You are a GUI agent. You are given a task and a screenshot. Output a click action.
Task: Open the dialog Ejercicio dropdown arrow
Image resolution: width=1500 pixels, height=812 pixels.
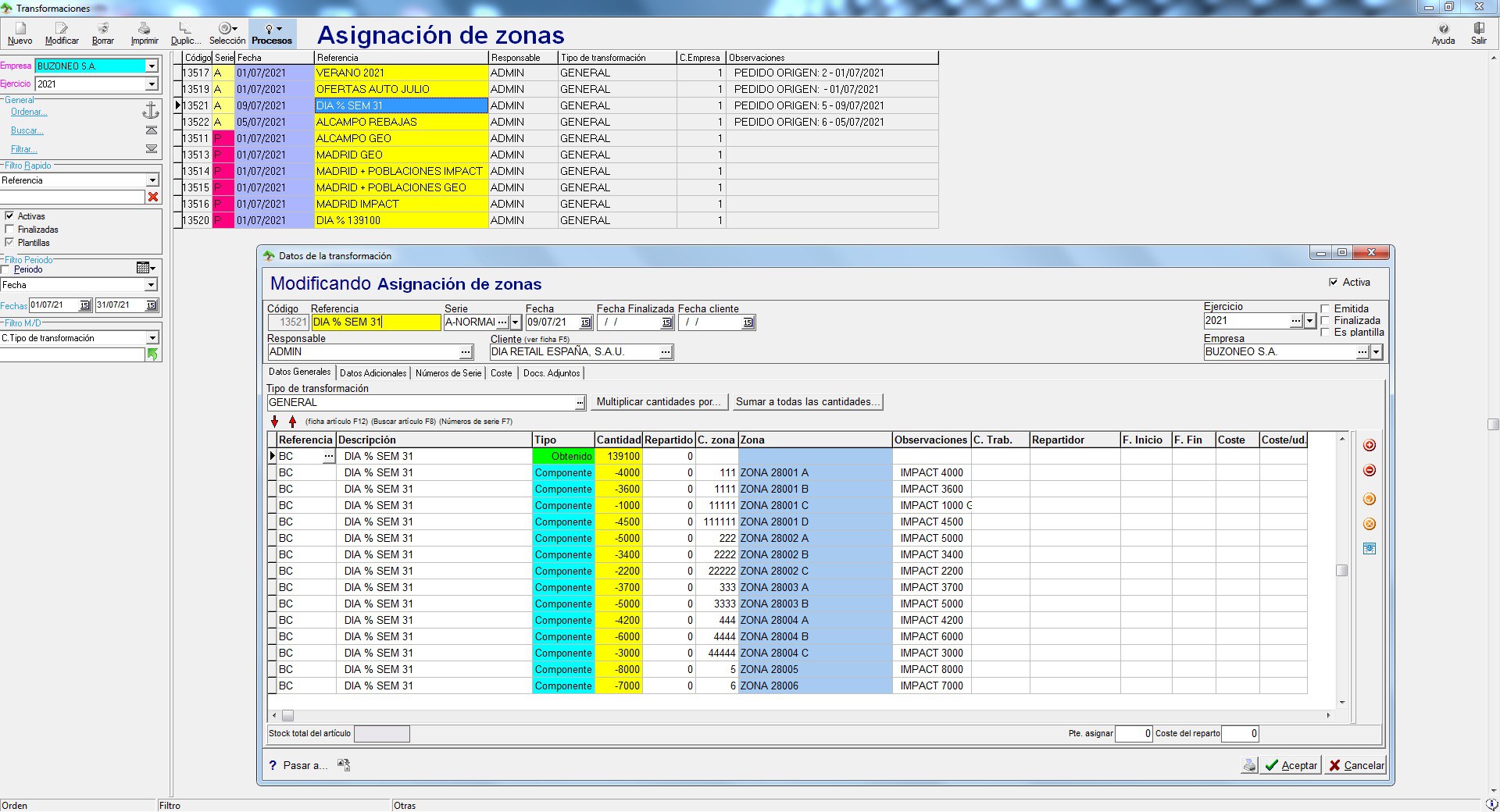(x=1310, y=321)
